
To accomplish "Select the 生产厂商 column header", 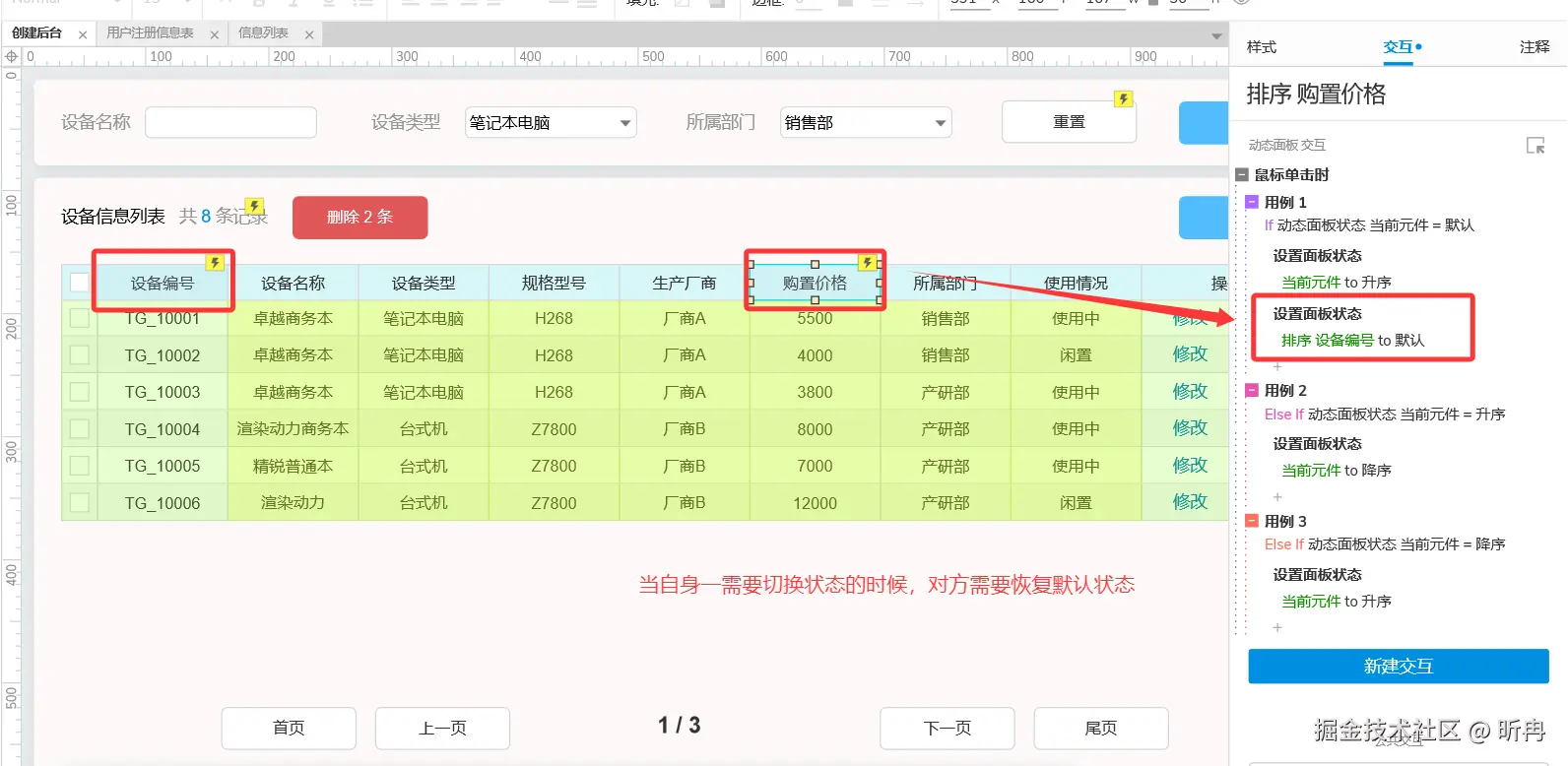I will tap(684, 283).
